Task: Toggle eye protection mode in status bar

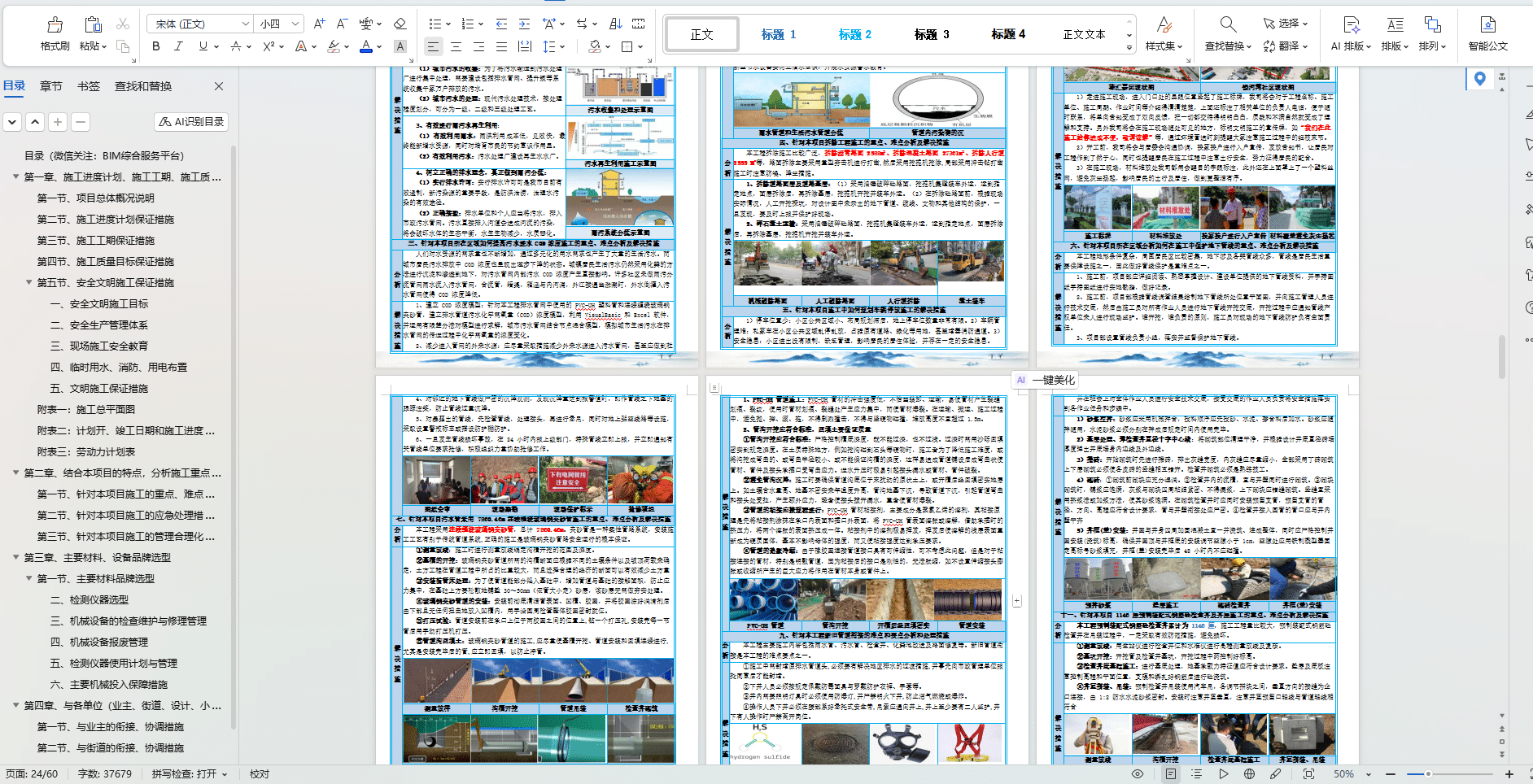Action: pos(1138,774)
